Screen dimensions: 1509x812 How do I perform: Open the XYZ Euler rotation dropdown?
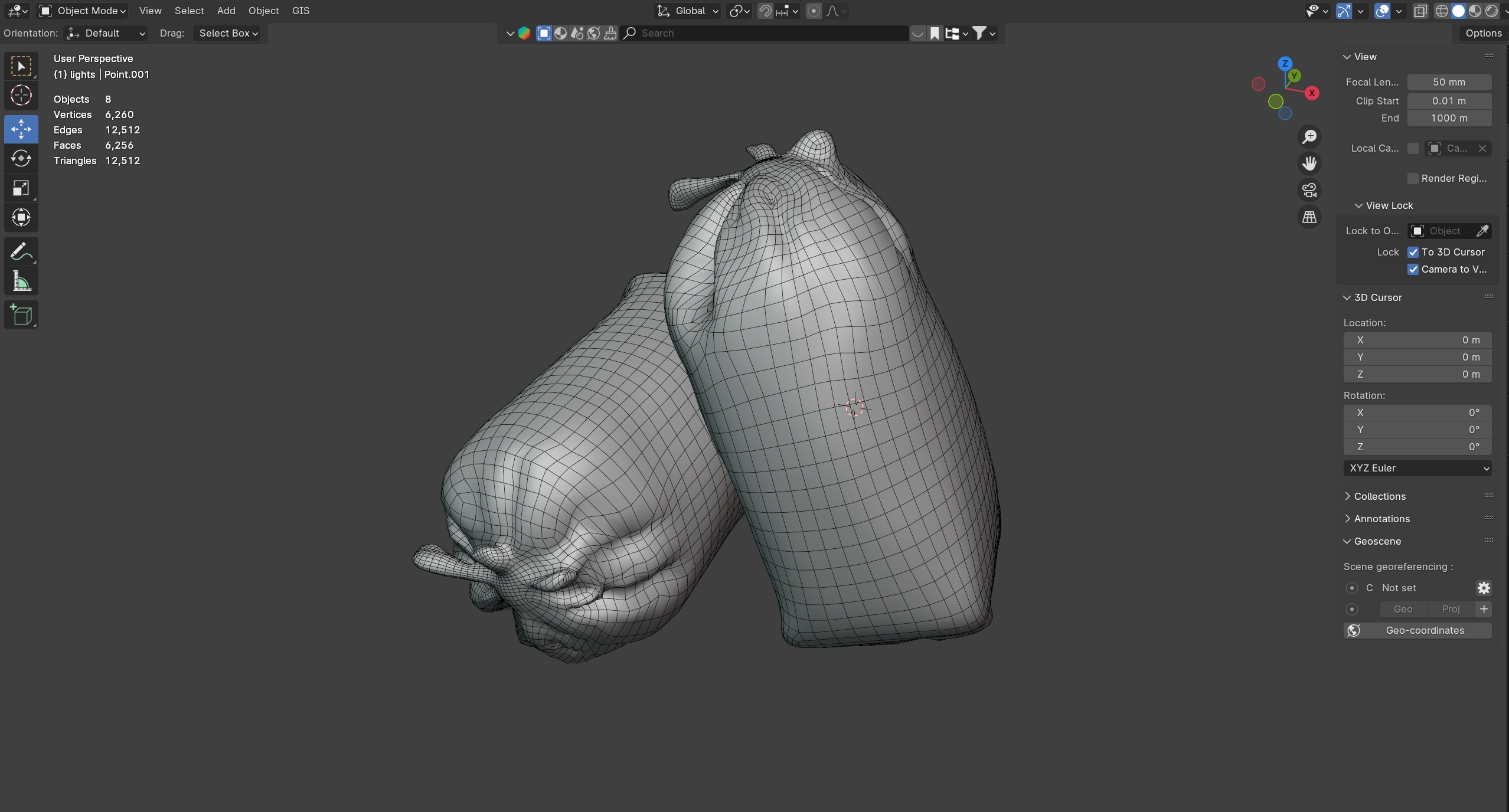point(1417,468)
